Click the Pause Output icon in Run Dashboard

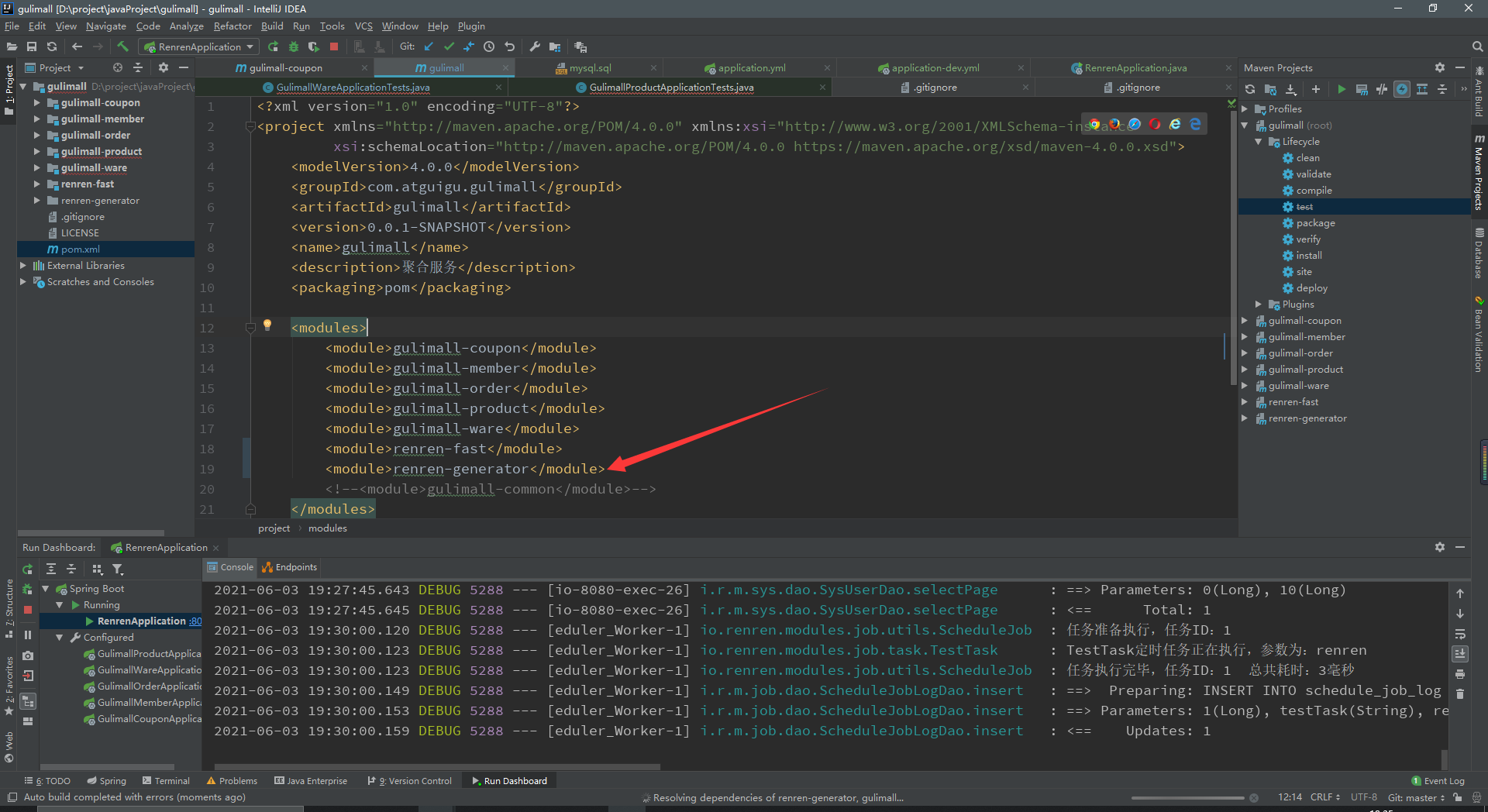click(28, 635)
